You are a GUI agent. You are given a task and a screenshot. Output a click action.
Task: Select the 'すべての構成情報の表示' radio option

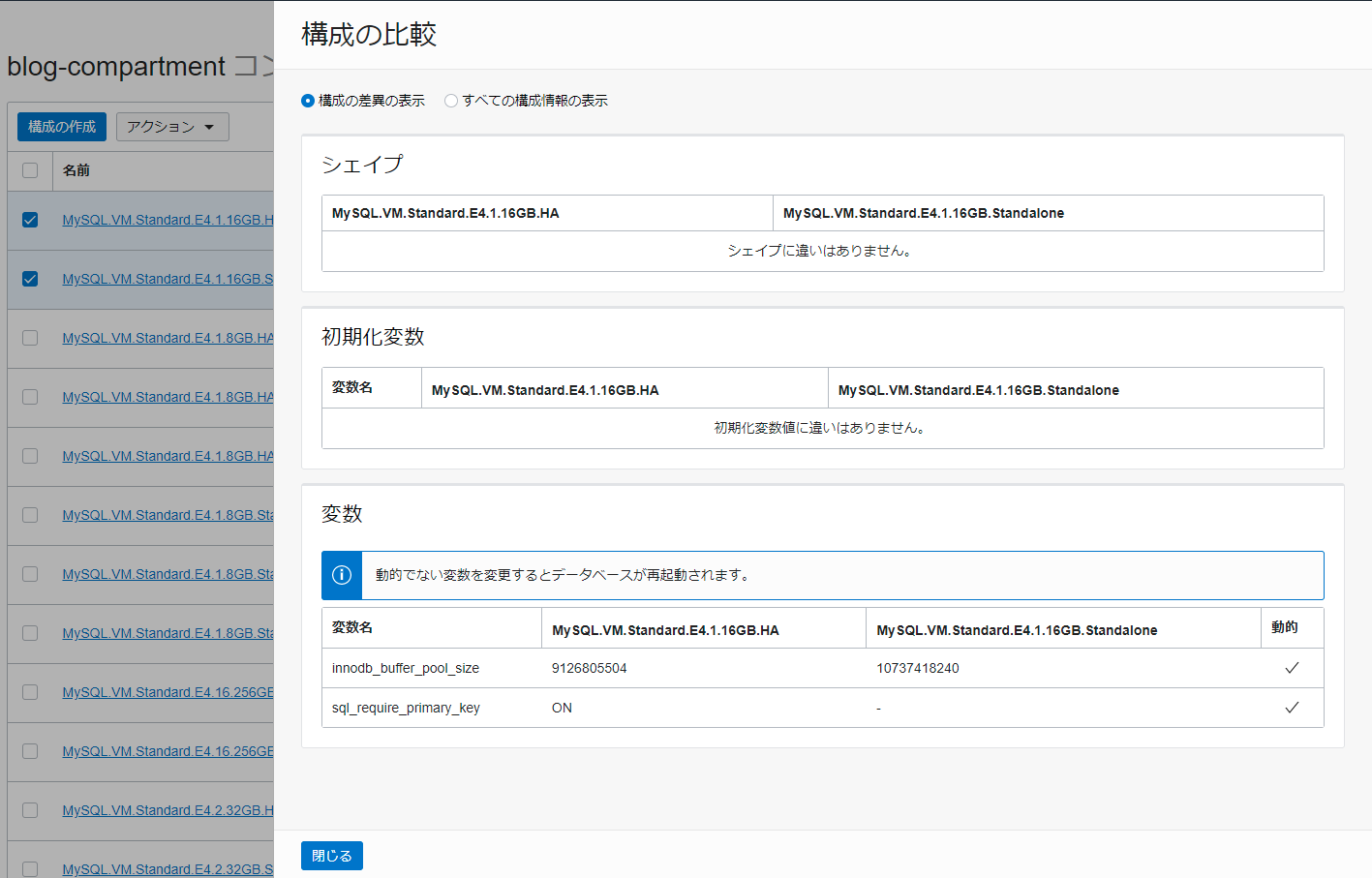click(451, 101)
